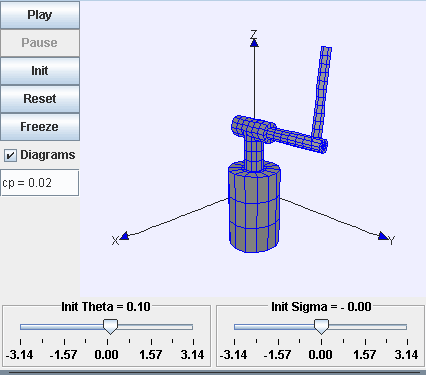Screen dimensions: 426x375
Task: Uncheck the Diagrams checkbox
Action: point(10,155)
